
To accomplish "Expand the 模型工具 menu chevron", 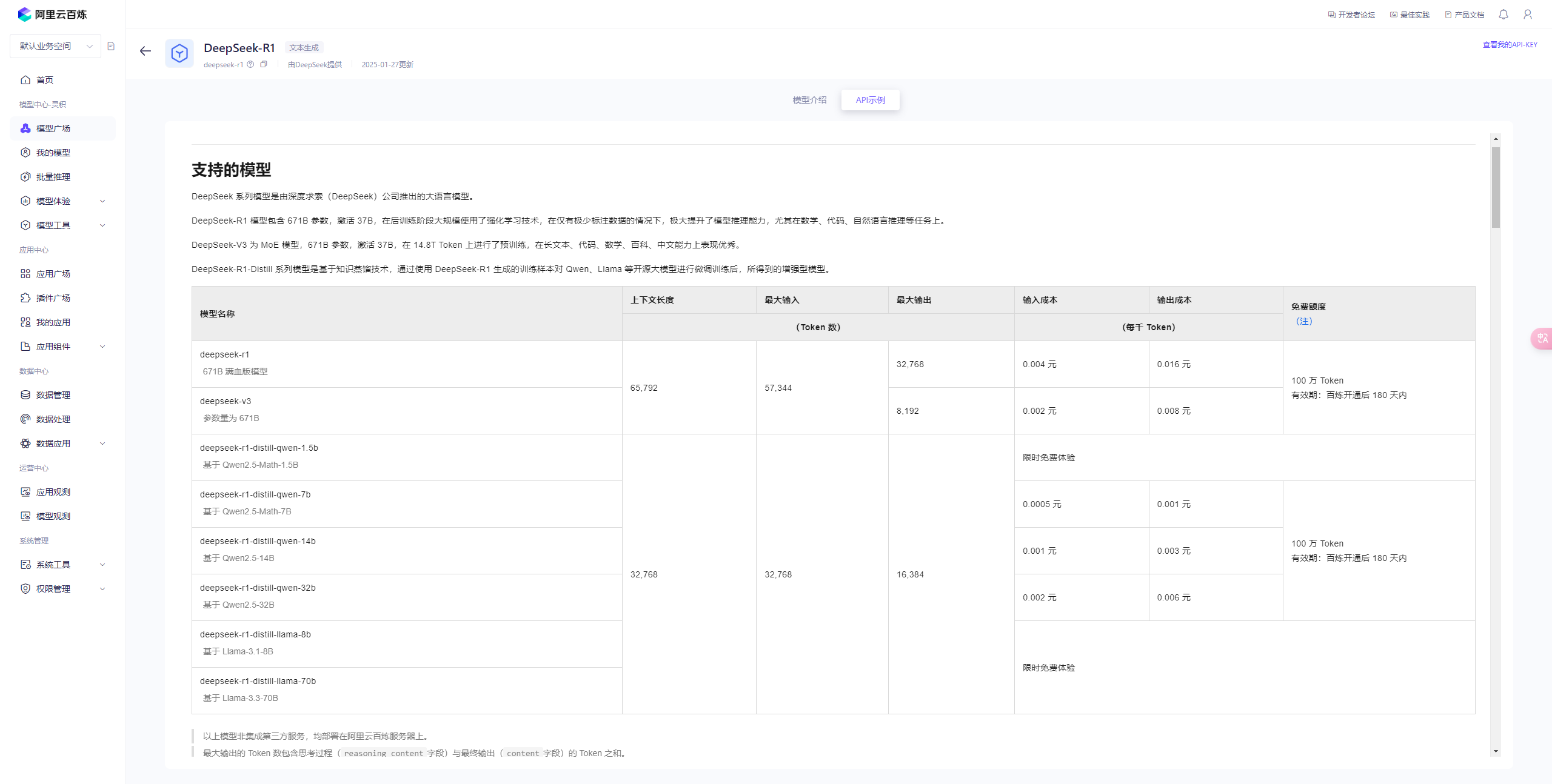I will pyautogui.click(x=102, y=225).
